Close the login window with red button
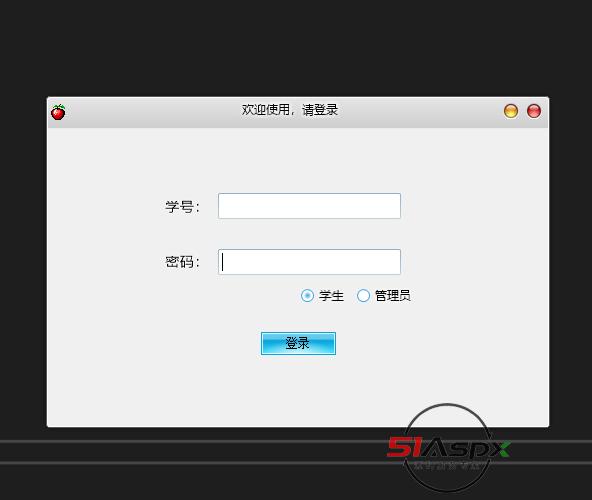The width and height of the screenshot is (592, 500). click(x=534, y=111)
